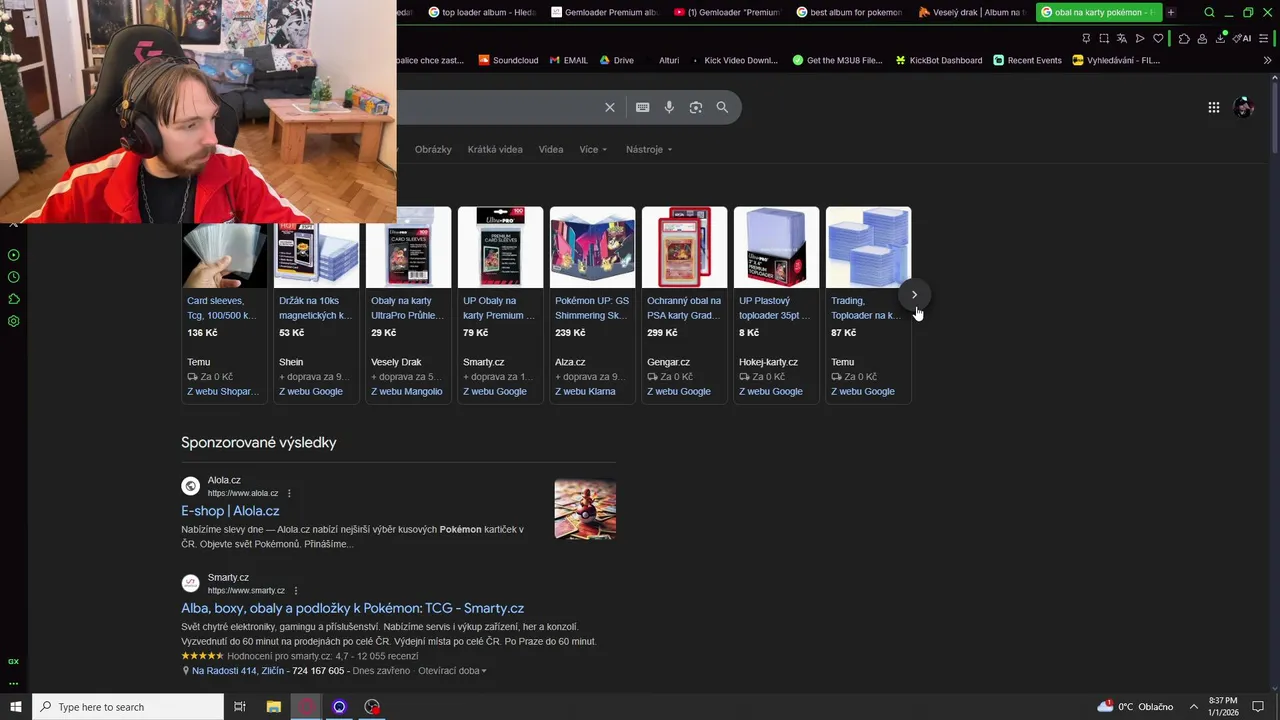
Task: Open Task View on taskbar
Action: tap(240, 707)
